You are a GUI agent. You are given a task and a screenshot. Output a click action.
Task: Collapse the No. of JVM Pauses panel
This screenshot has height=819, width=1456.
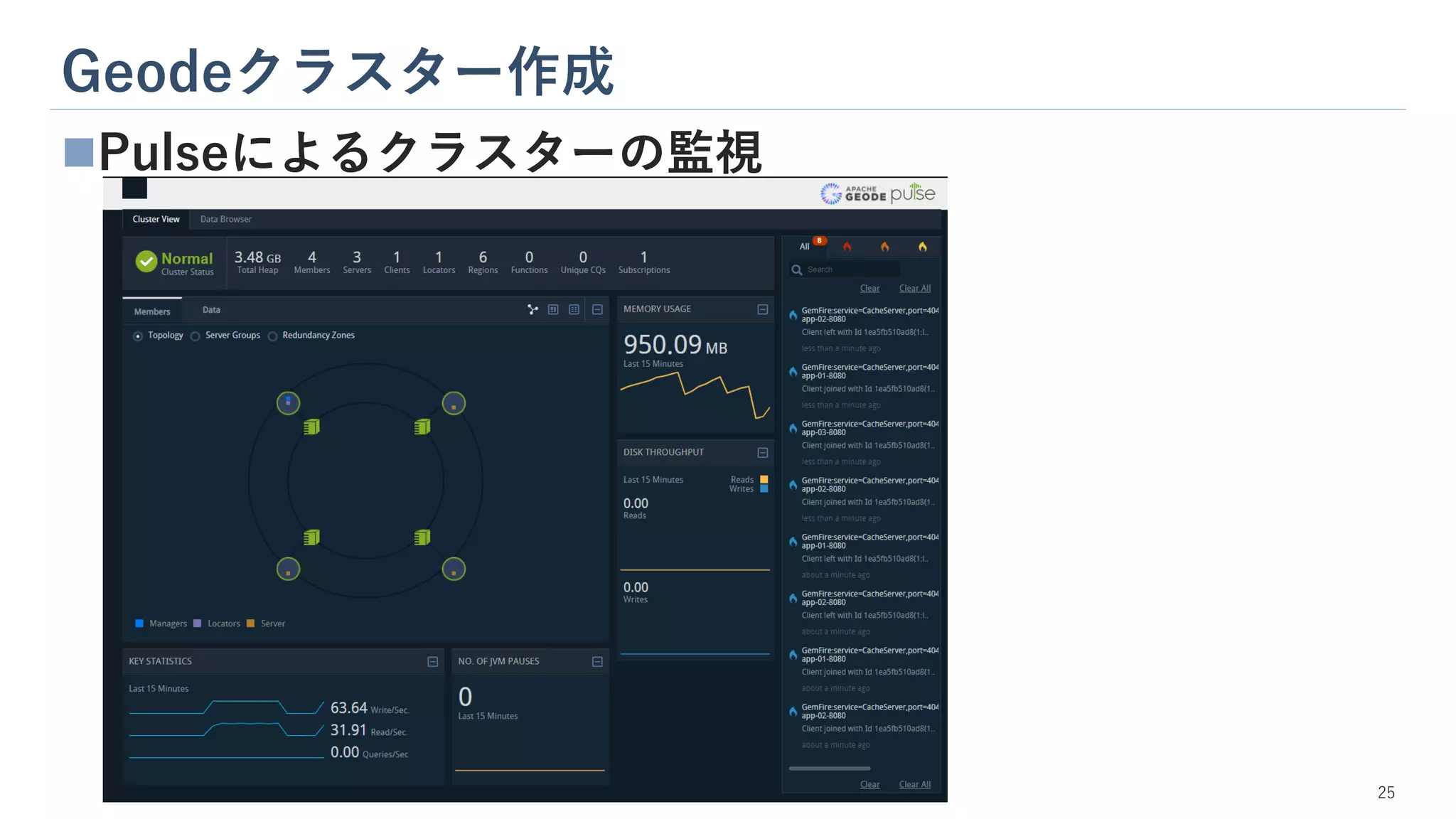coord(597,661)
